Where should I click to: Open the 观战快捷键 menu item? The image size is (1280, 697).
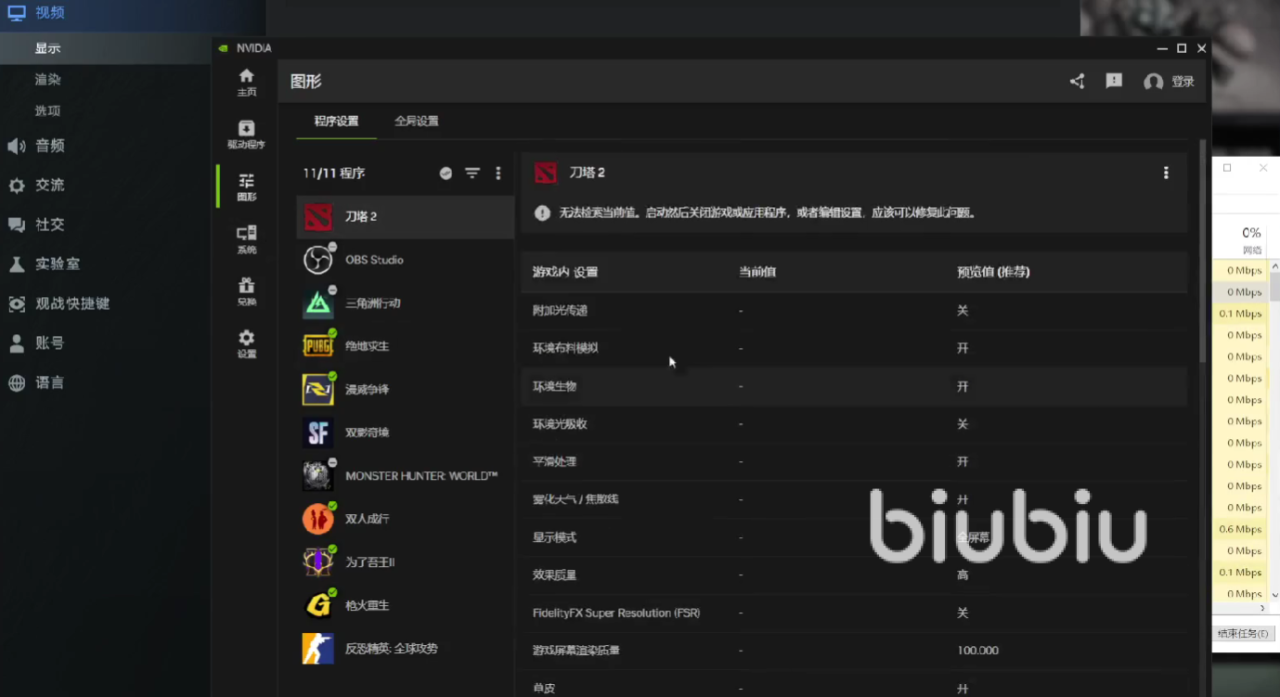pyautogui.click(x=72, y=304)
